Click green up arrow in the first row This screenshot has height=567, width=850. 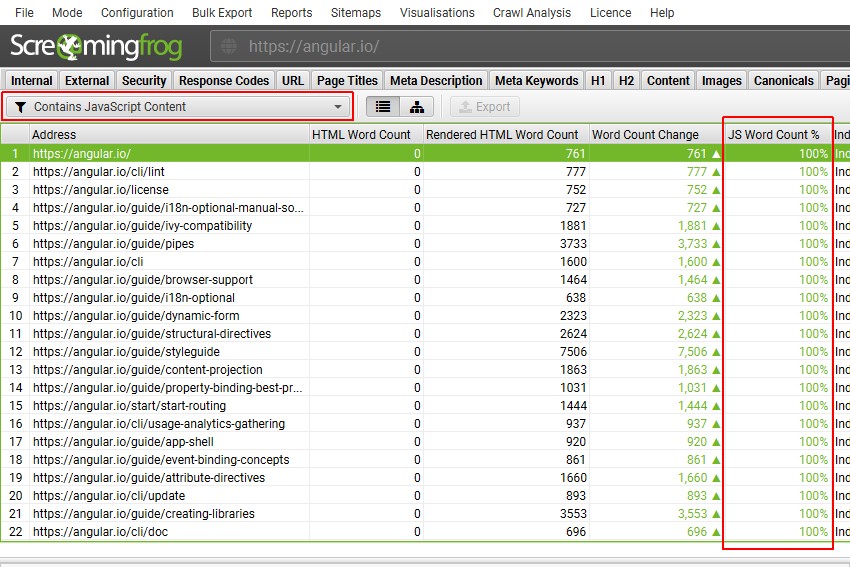pos(716,154)
